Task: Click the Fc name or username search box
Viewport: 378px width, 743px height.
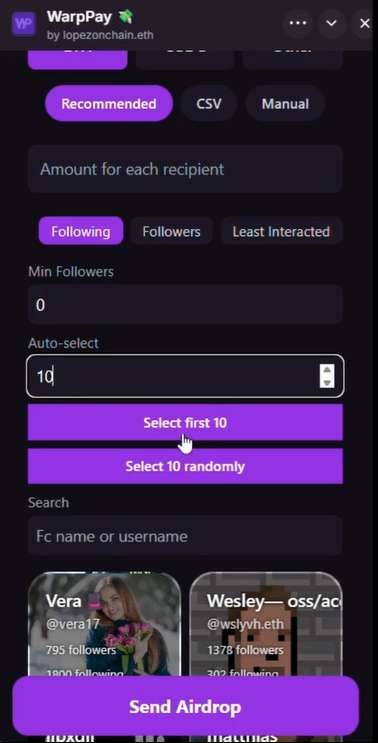Action: click(185, 536)
